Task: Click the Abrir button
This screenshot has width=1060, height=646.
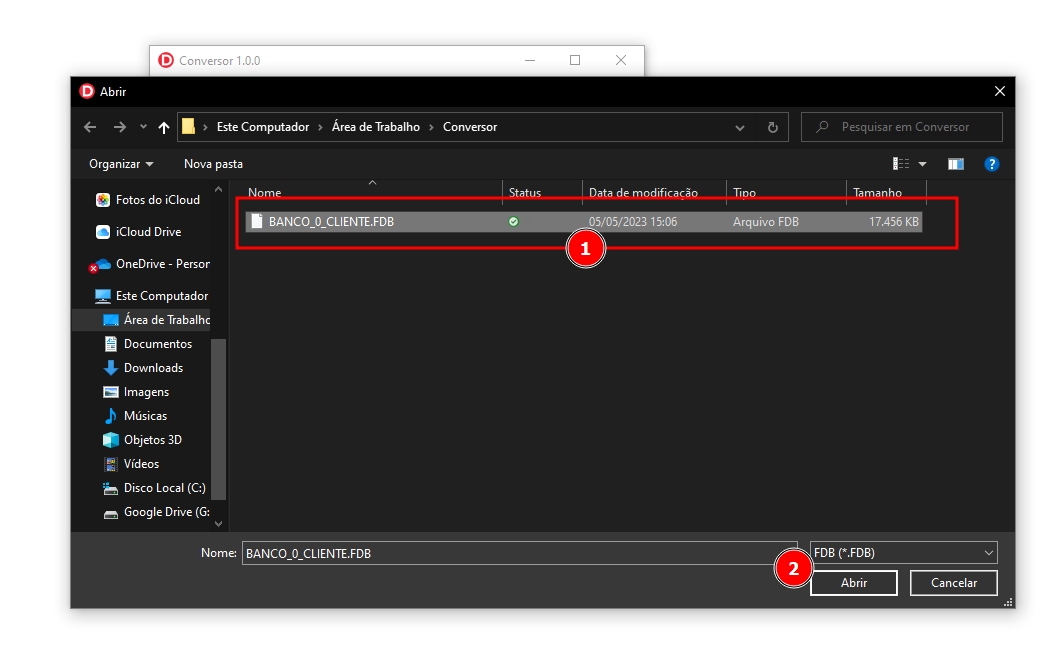Action: (853, 582)
